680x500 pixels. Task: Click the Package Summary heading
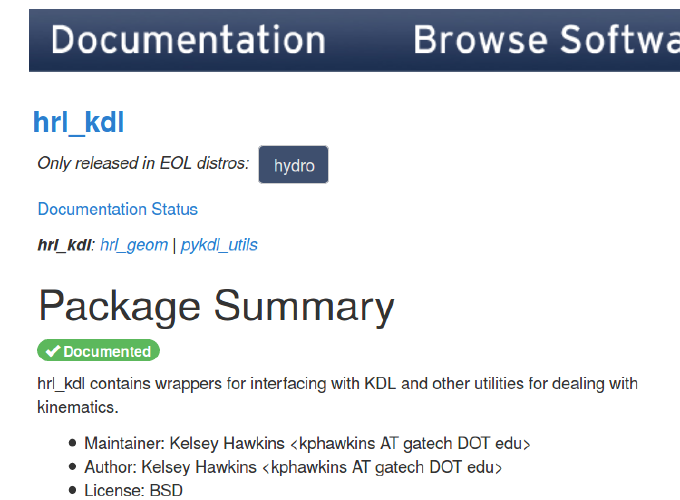[x=216, y=307]
